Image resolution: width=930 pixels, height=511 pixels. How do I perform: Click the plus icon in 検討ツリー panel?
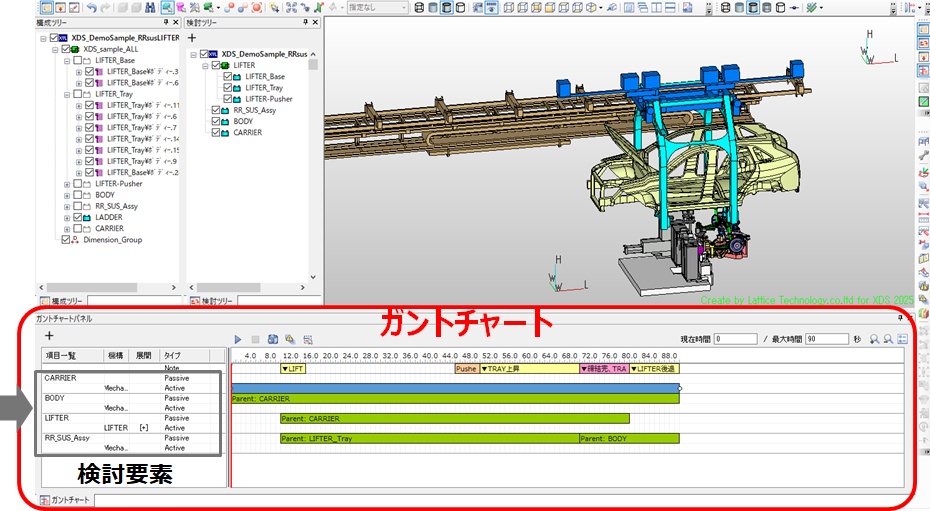coord(192,37)
